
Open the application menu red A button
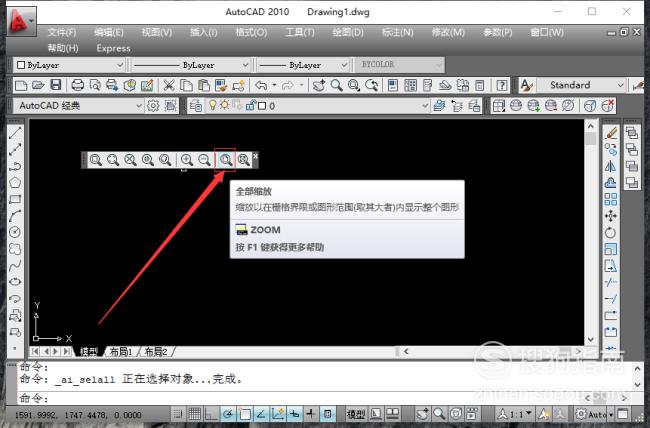pyautogui.click(x=22, y=20)
